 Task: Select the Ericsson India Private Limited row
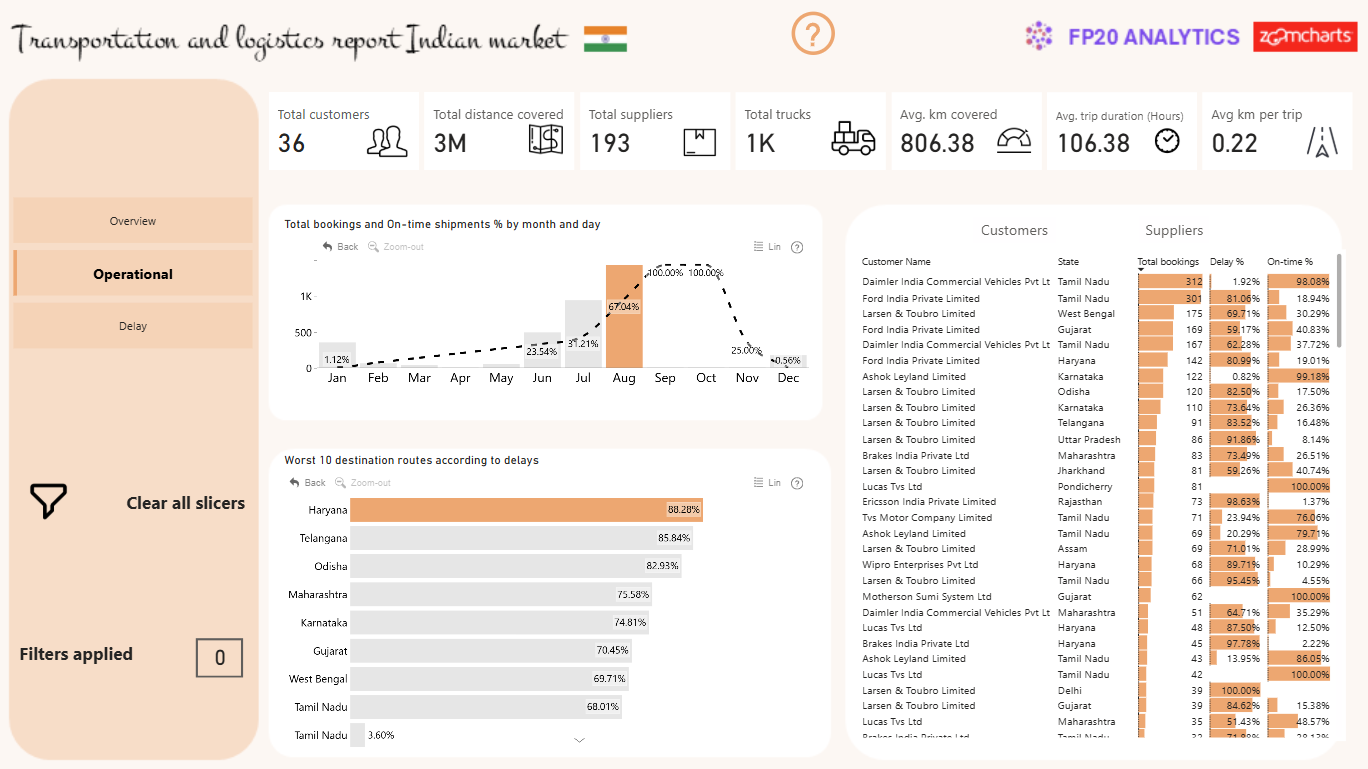click(x=1096, y=502)
